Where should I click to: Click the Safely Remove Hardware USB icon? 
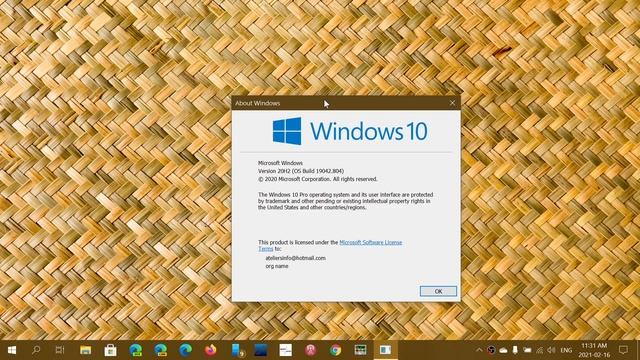[x=515, y=350]
